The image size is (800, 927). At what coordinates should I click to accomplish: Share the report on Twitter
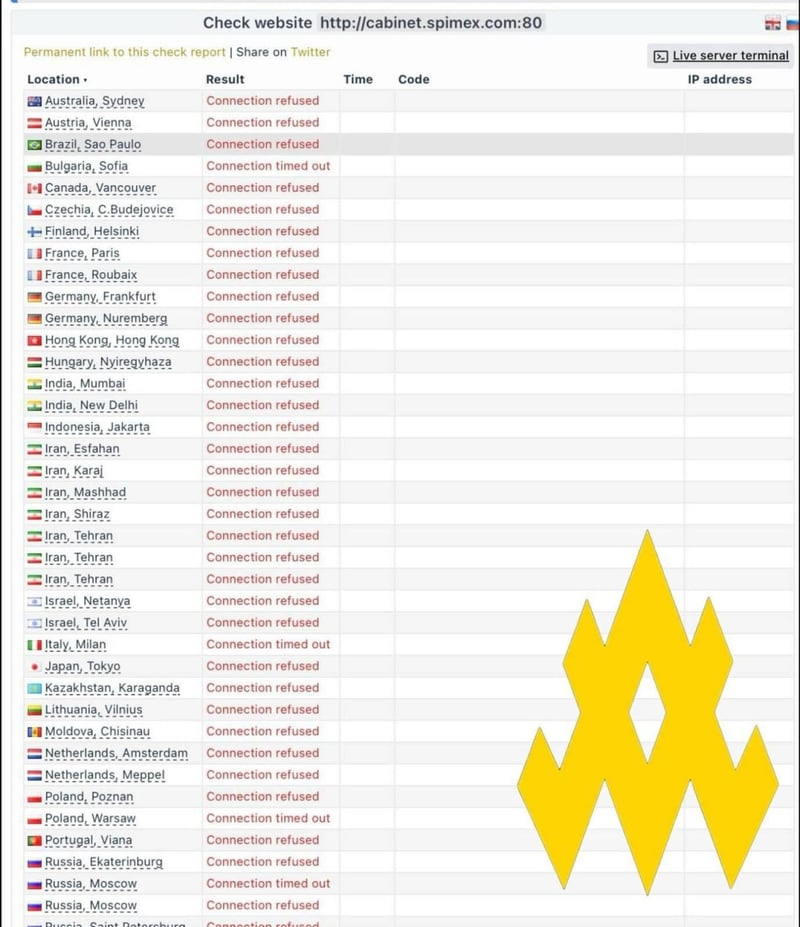(310, 52)
